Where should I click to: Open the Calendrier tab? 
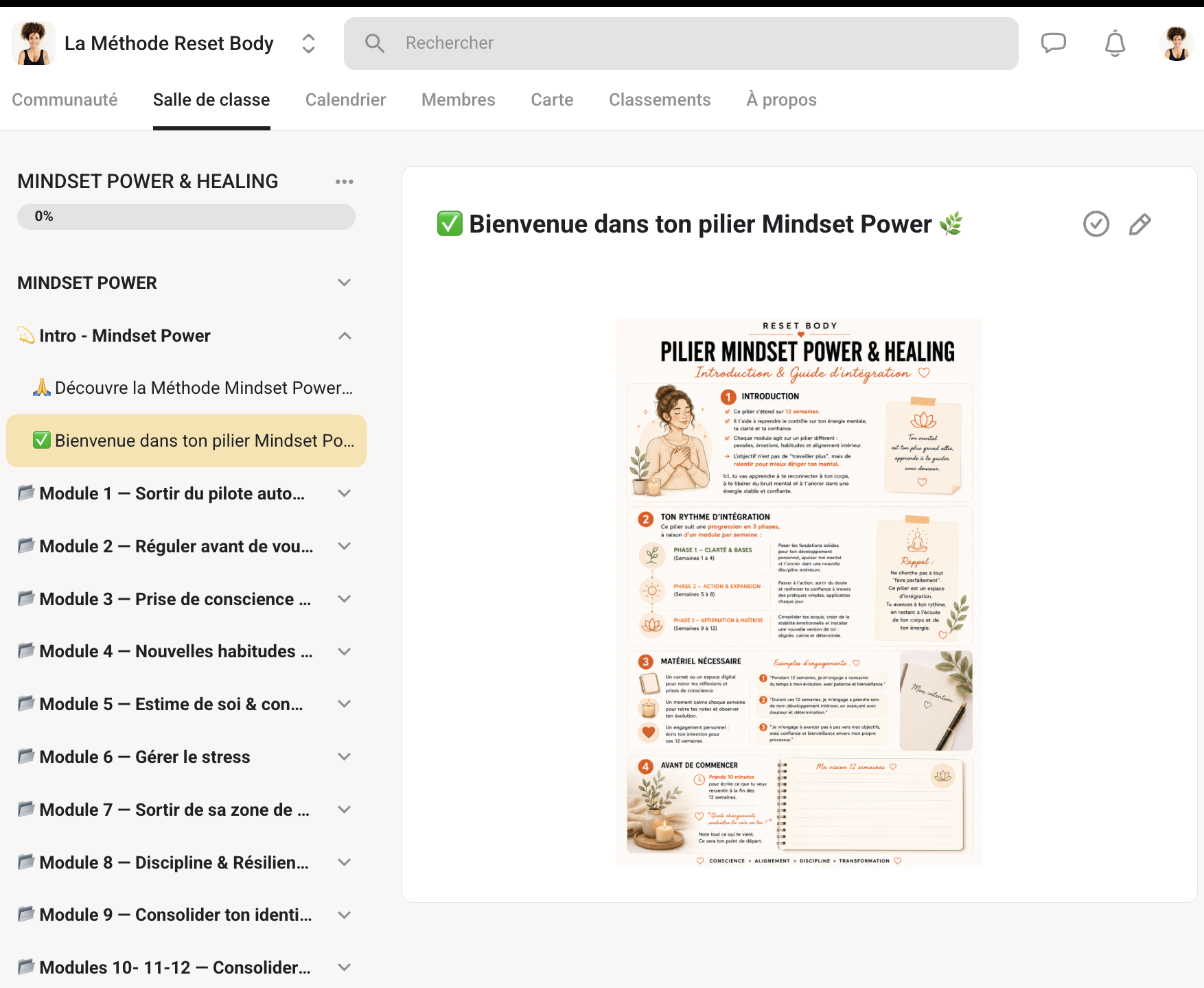point(345,100)
